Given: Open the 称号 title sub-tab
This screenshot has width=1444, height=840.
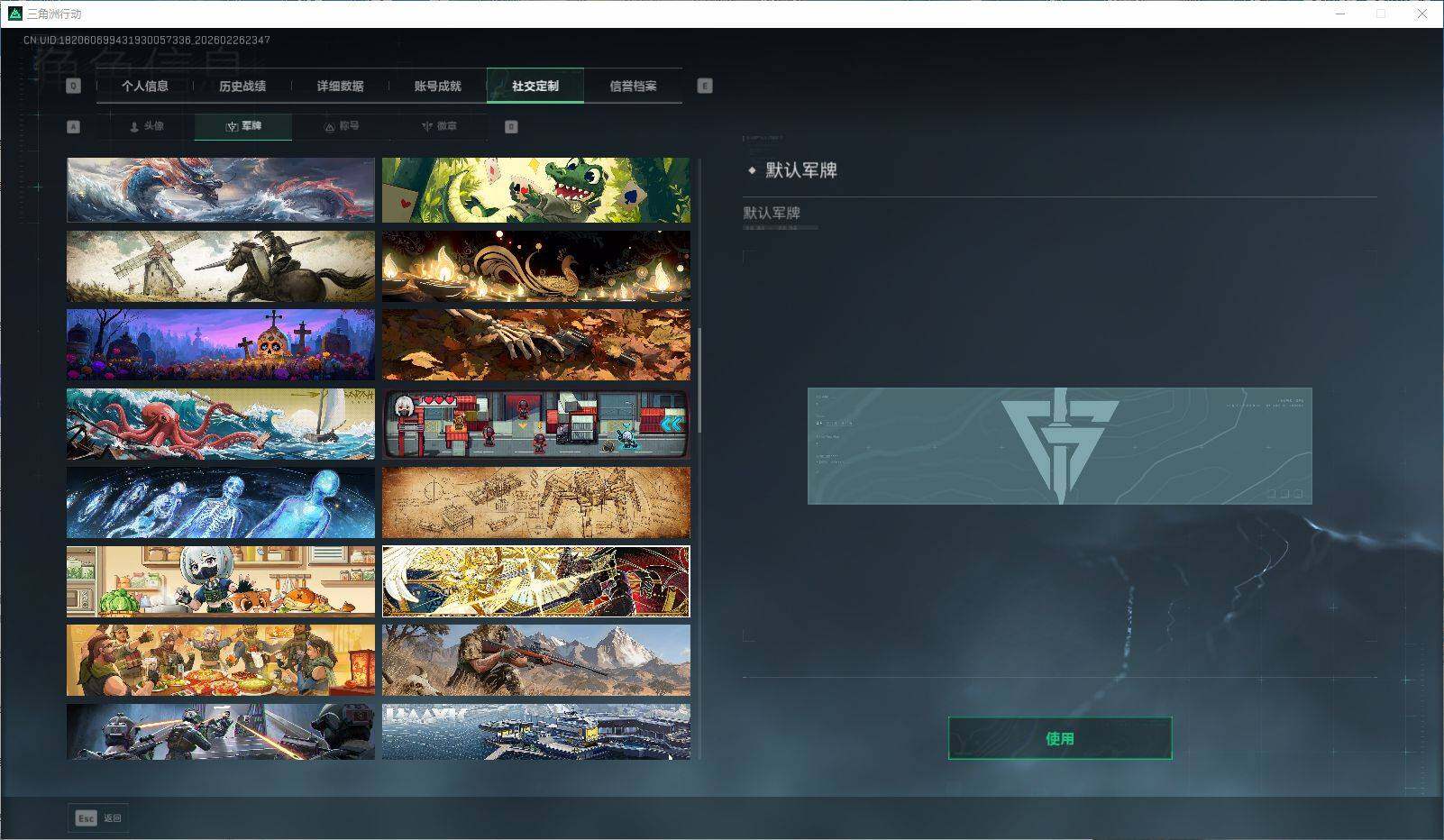Looking at the screenshot, I should tap(341, 126).
